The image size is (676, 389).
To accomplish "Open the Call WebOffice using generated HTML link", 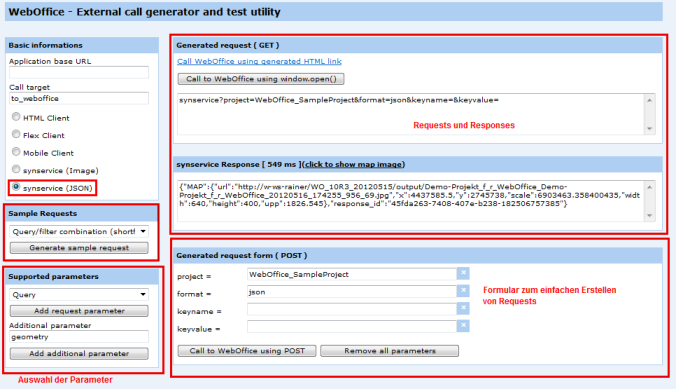I will click(259, 61).
